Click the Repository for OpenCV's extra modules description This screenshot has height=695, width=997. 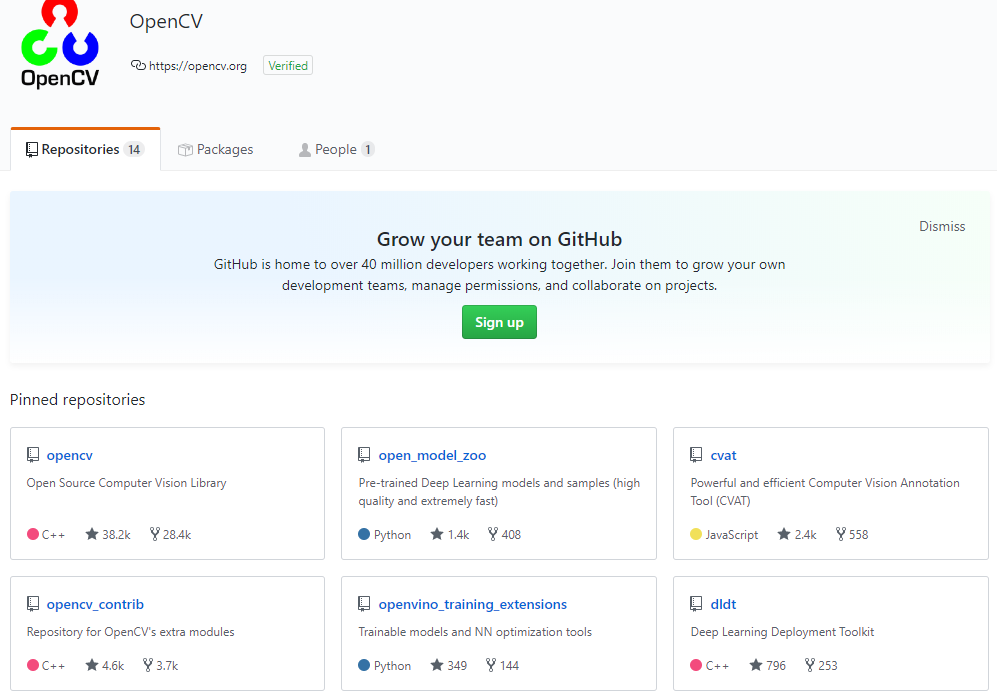tap(130, 631)
